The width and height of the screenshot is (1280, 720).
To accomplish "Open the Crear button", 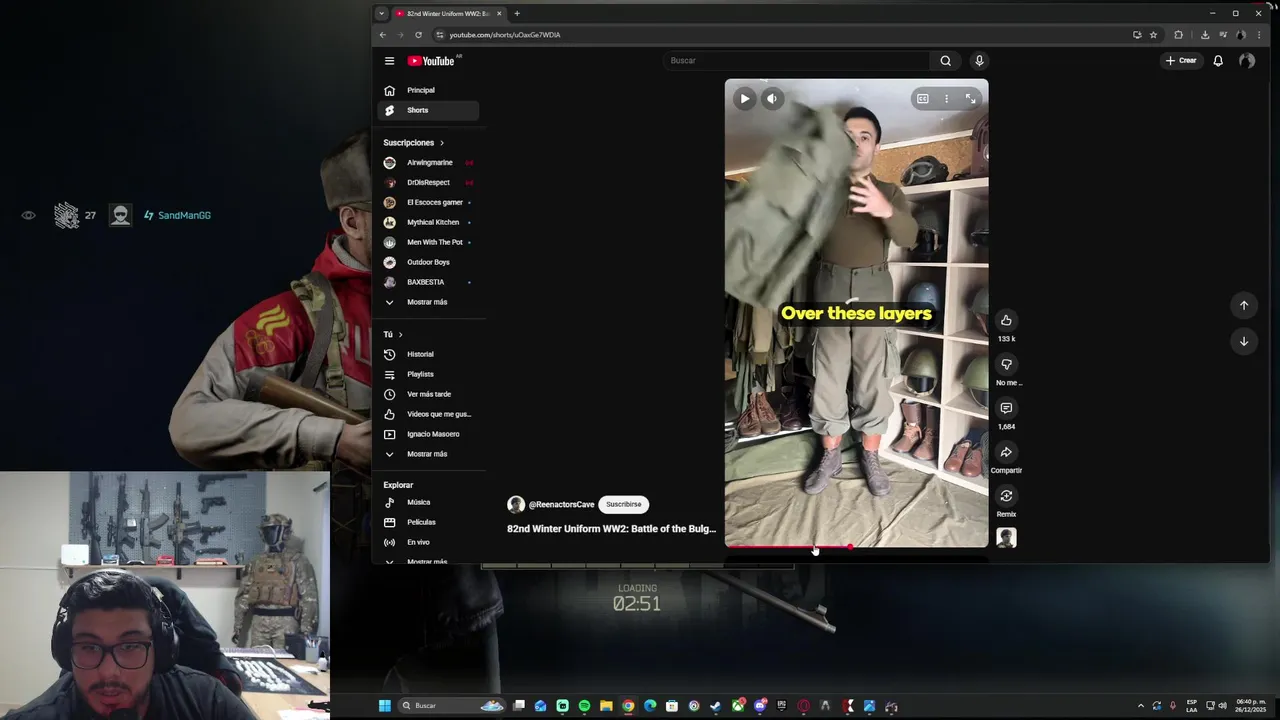I will [1181, 61].
